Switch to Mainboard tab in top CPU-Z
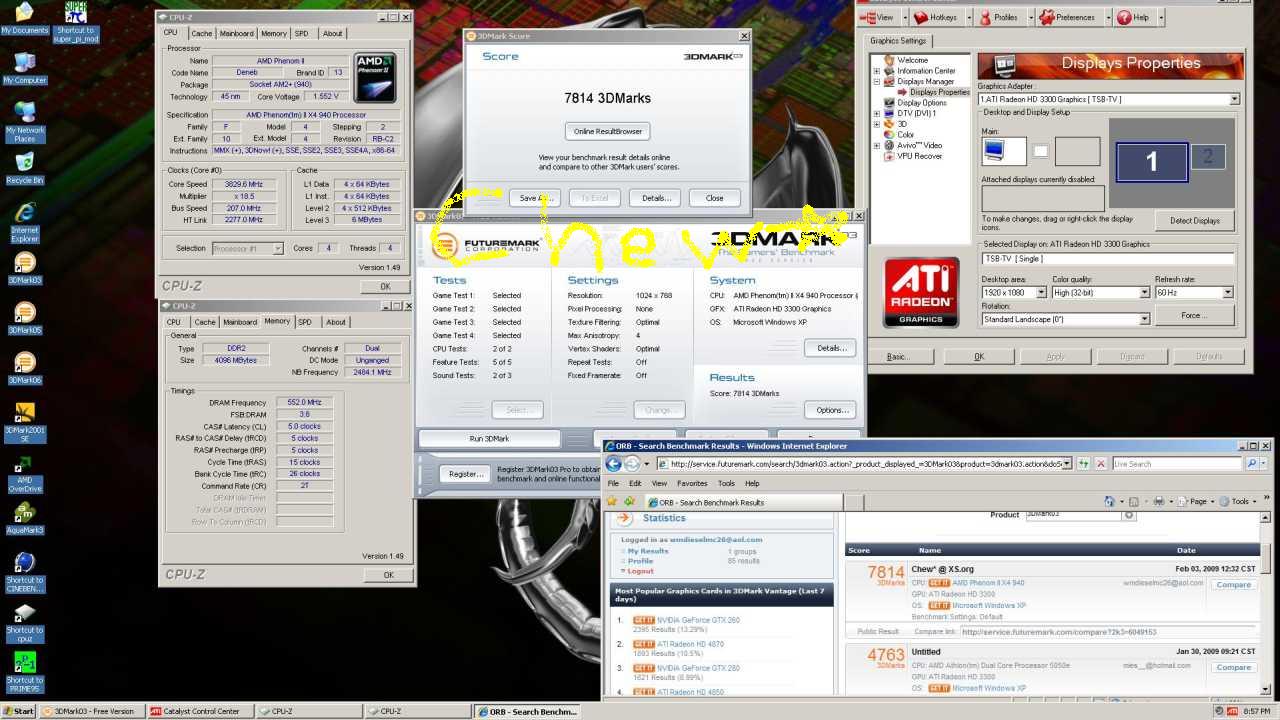Image resolution: width=1280 pixels, height=720 pixels. [x=237, y=33]
